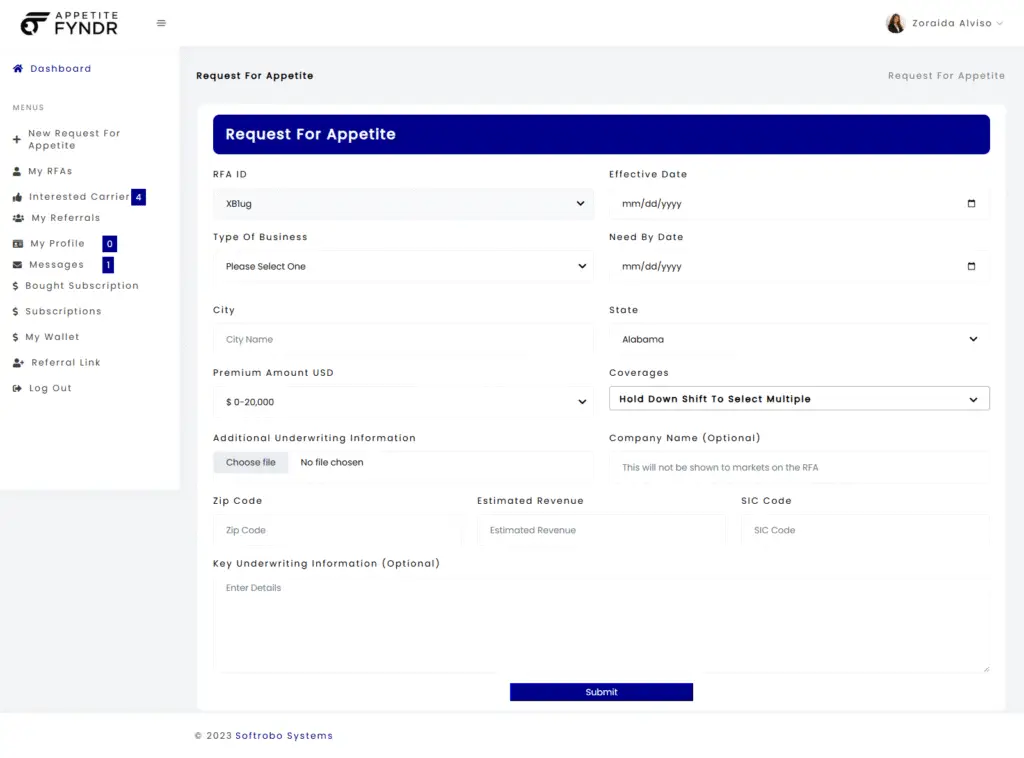Click the Effective Date input field
1024x758 pixels.
click(799, 204)
